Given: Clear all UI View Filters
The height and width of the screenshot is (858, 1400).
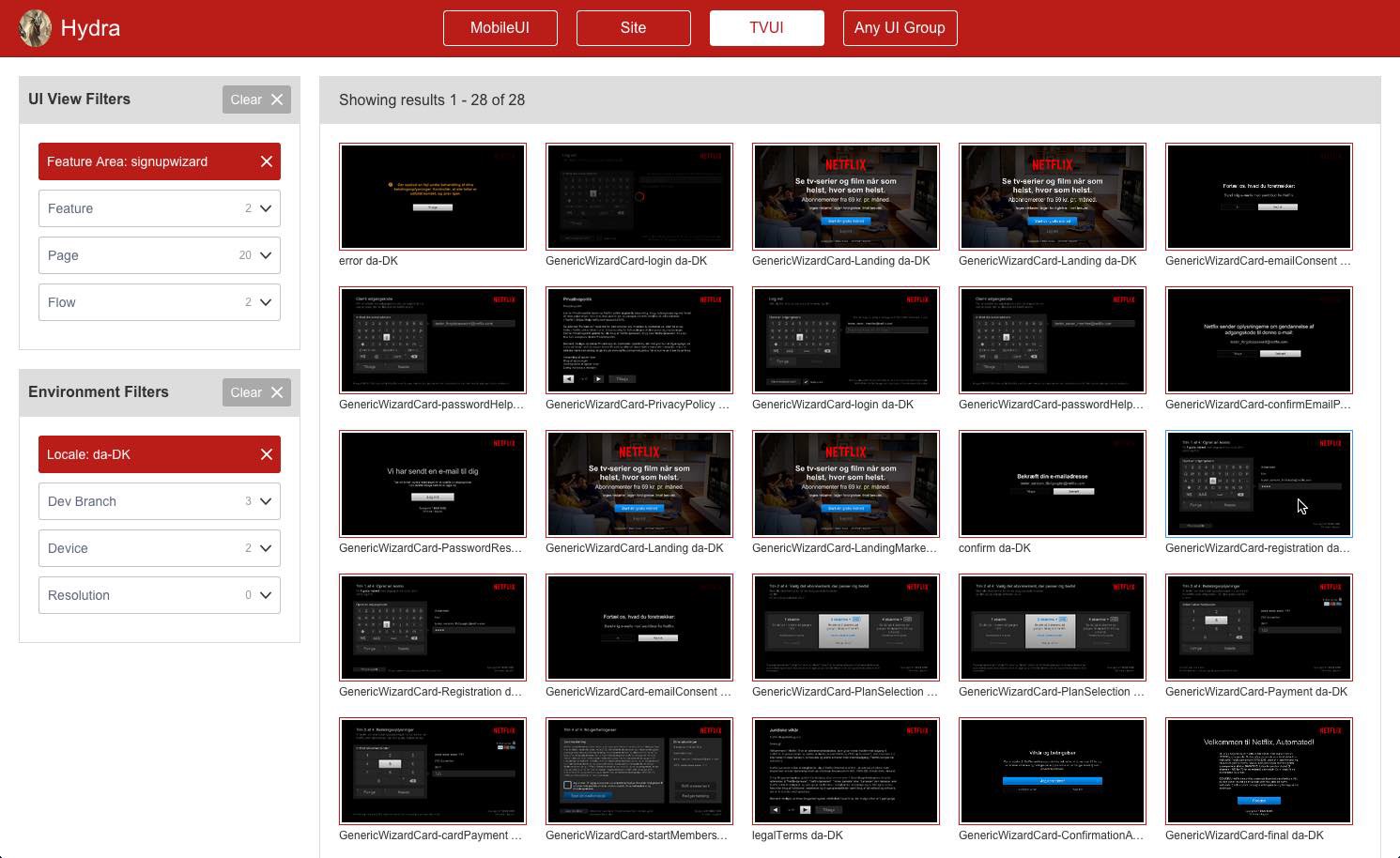Looking at the screenshot, I should click(256, 100).
